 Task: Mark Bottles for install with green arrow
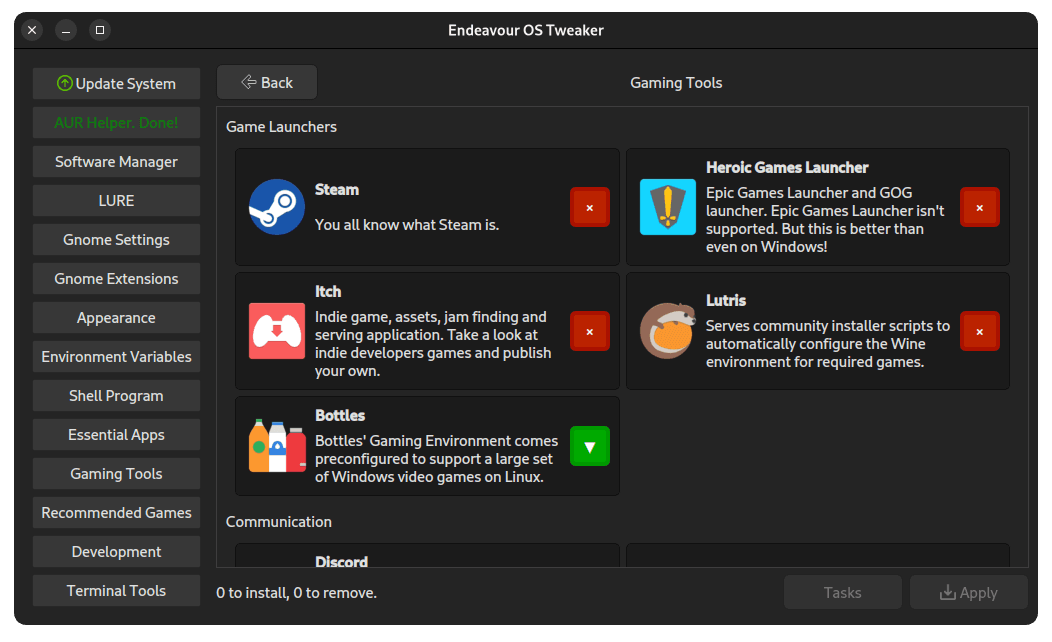(x=590, y=446)
